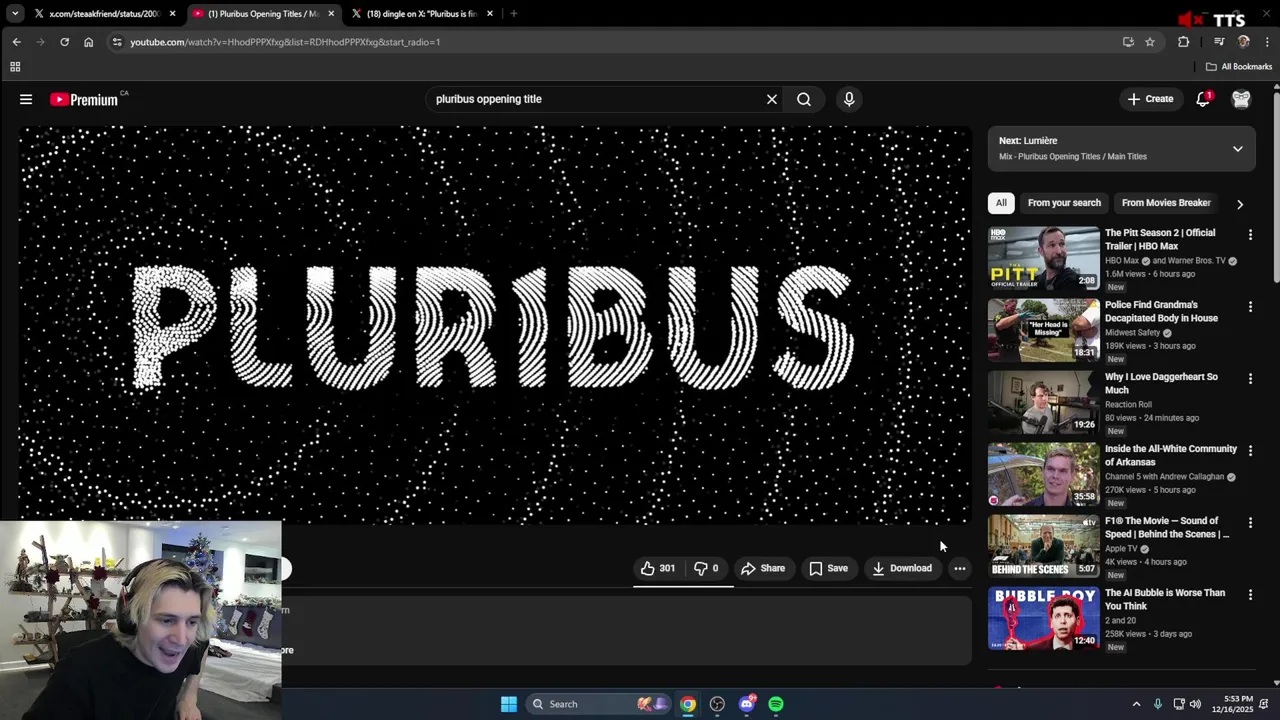The width and height of the screenshot is (1280, 720).
Task: Go to the YouTube Premium home logo
Action: coord(84,99)
